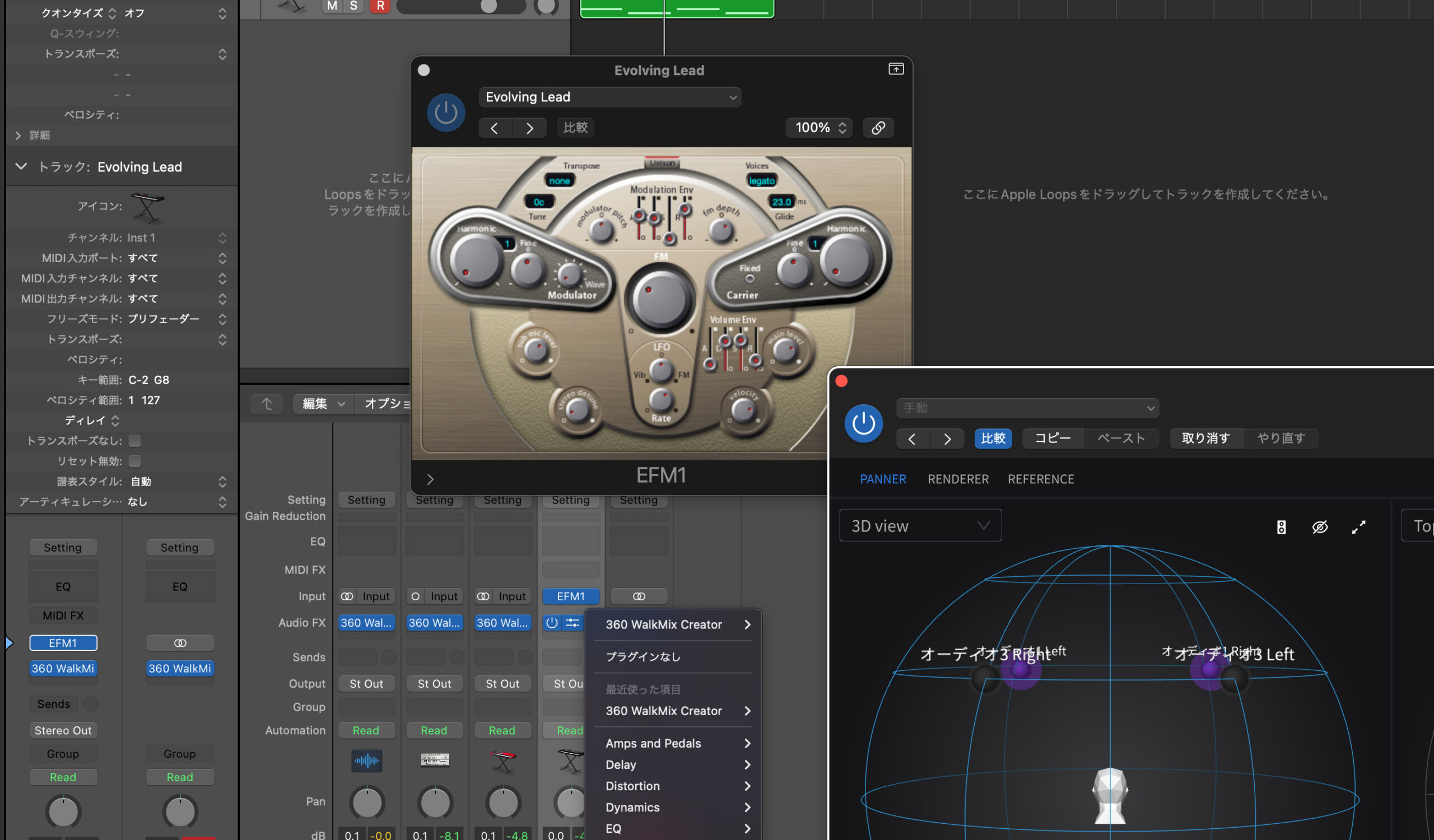This screenshot has height=840, width=1434.
Task: Click the Tune 0c value field
Action: [x=538, y=202]
